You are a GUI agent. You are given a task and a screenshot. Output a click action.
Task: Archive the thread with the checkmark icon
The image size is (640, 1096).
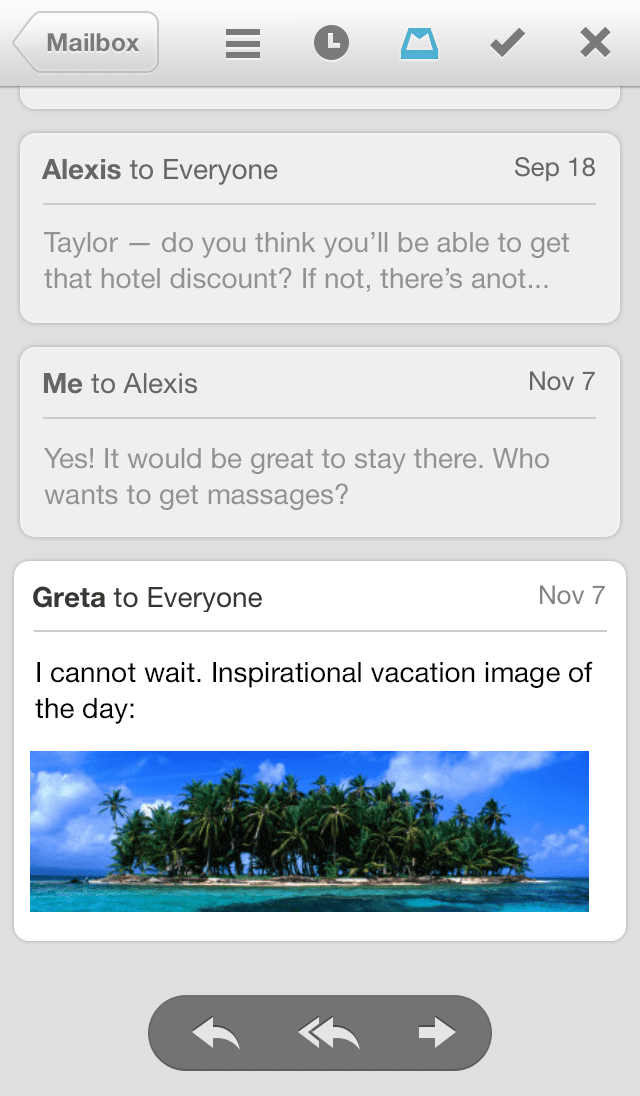pos(507,43)
